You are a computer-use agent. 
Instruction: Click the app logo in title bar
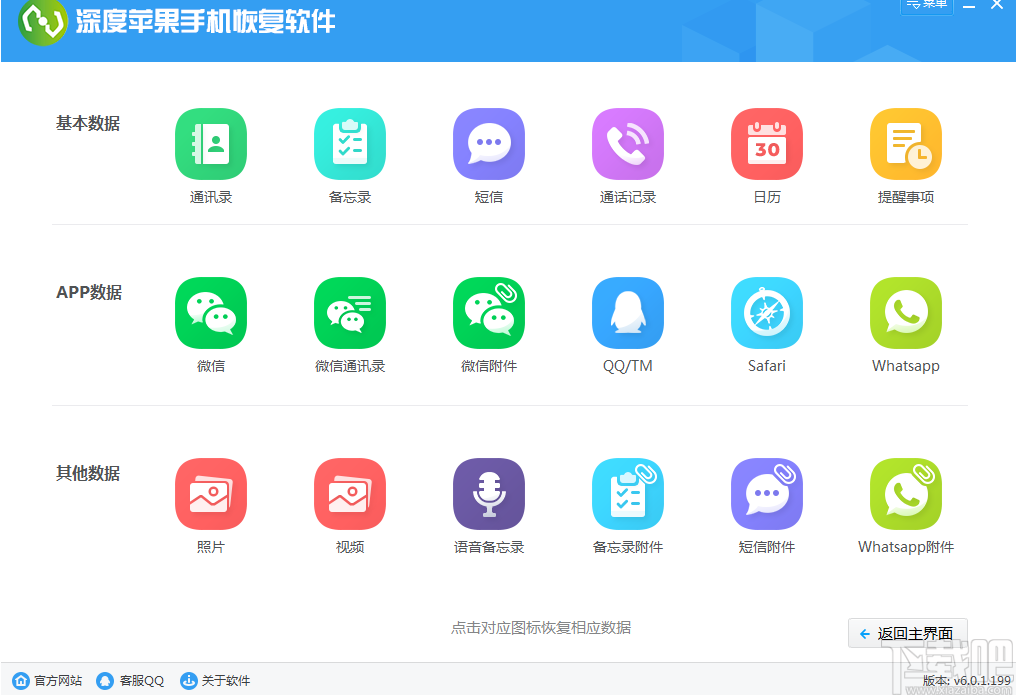[x=43, y=21]
